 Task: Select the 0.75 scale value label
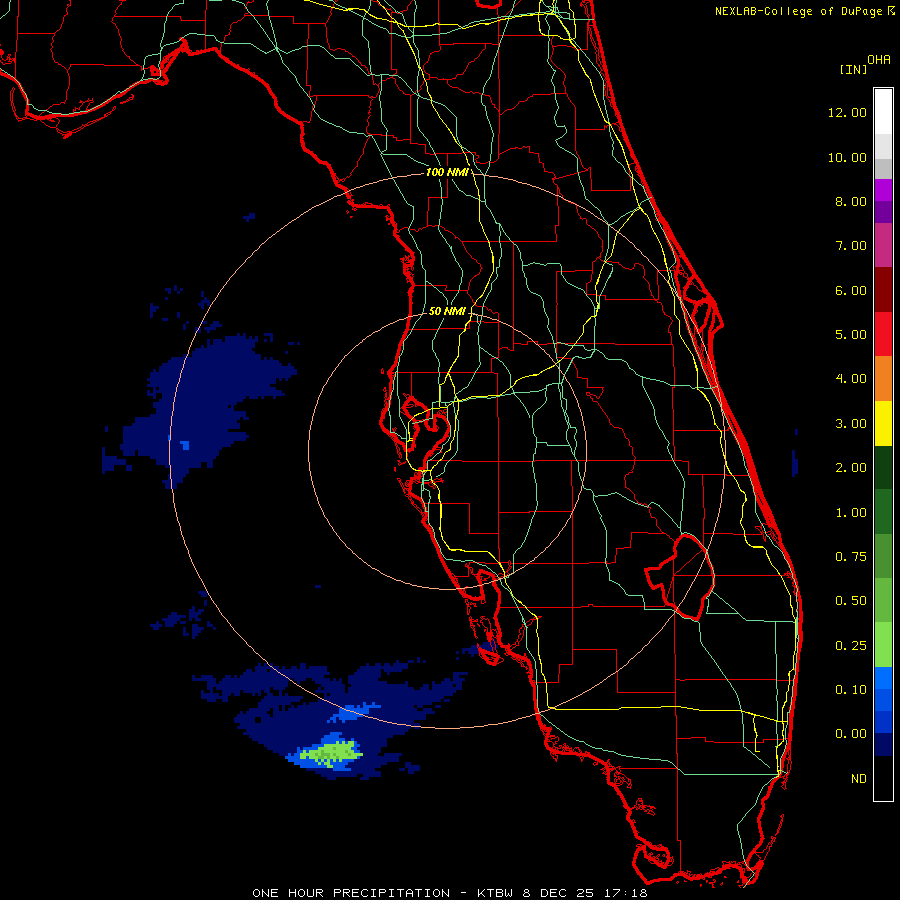coord(851,557)
